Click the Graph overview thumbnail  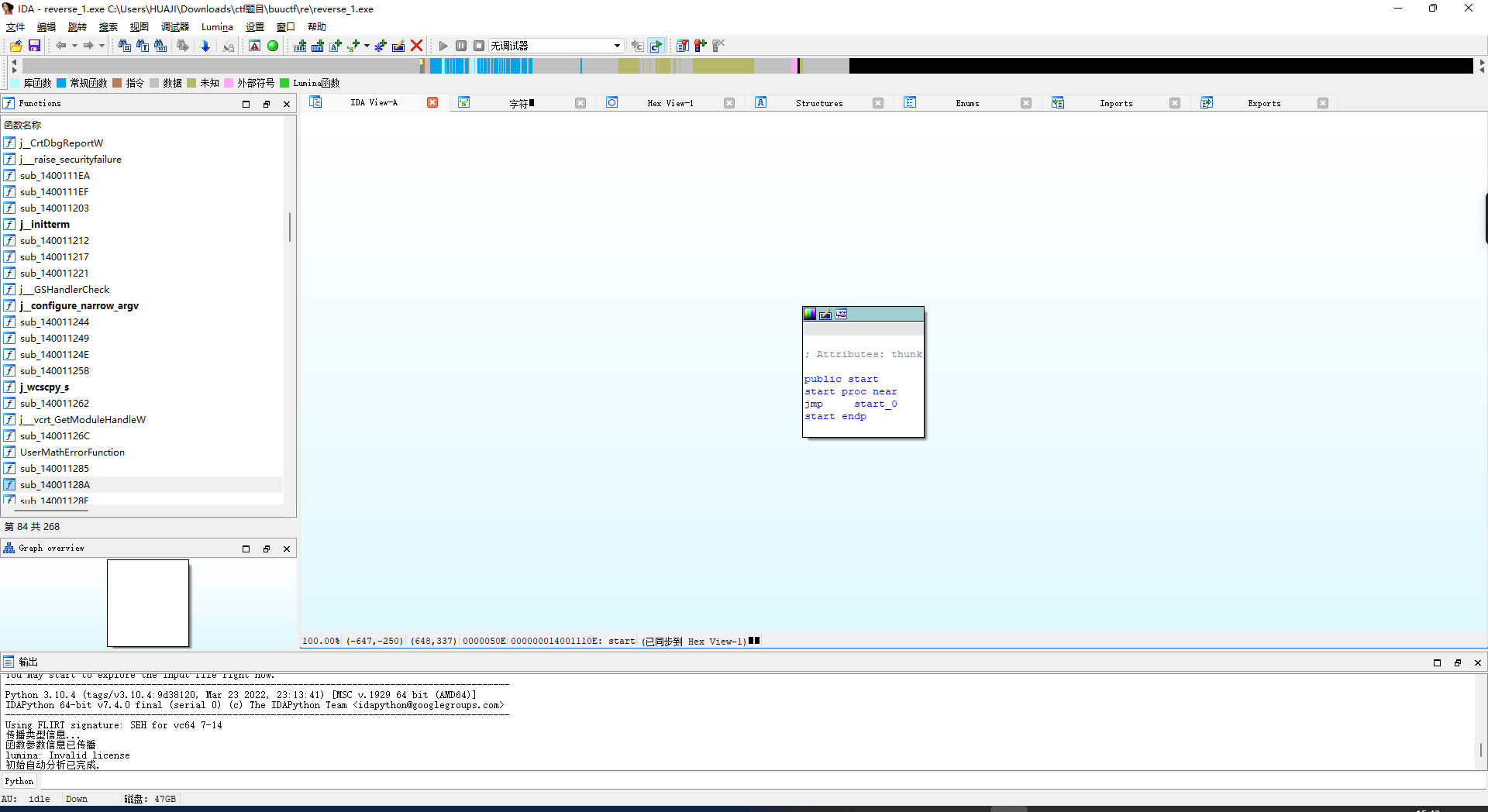tap(148, 603)
